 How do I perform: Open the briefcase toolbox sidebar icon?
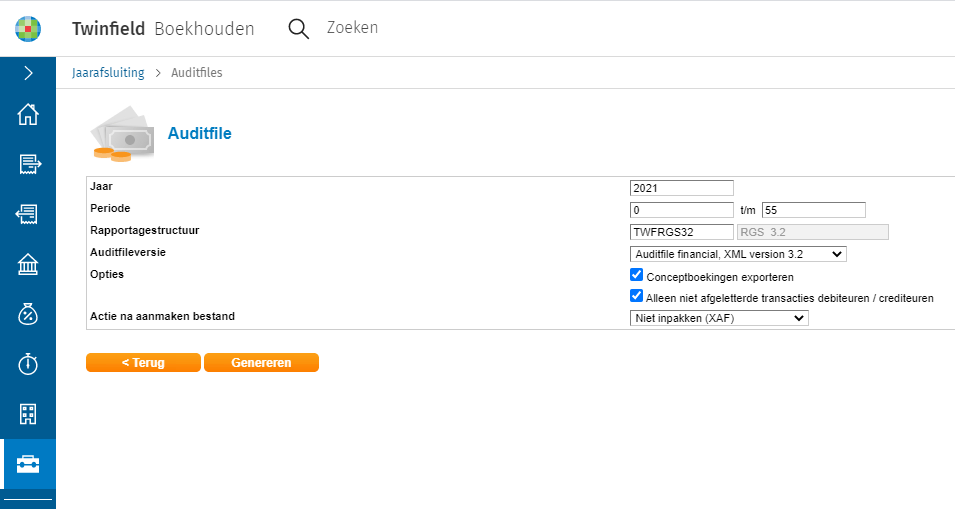28,464
